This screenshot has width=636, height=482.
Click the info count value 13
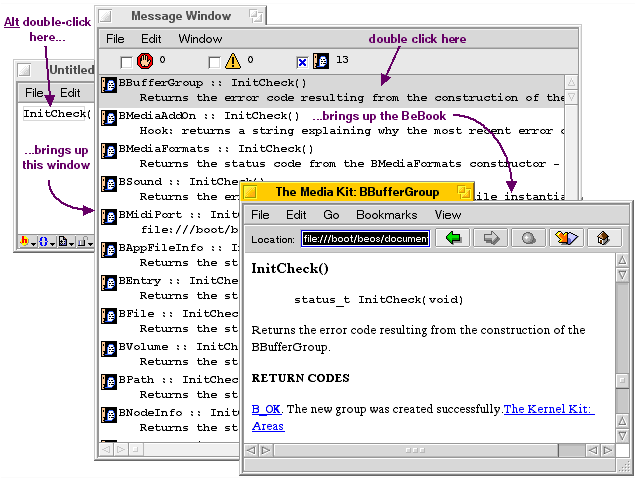pyautogui.click(x=342, y=60)
